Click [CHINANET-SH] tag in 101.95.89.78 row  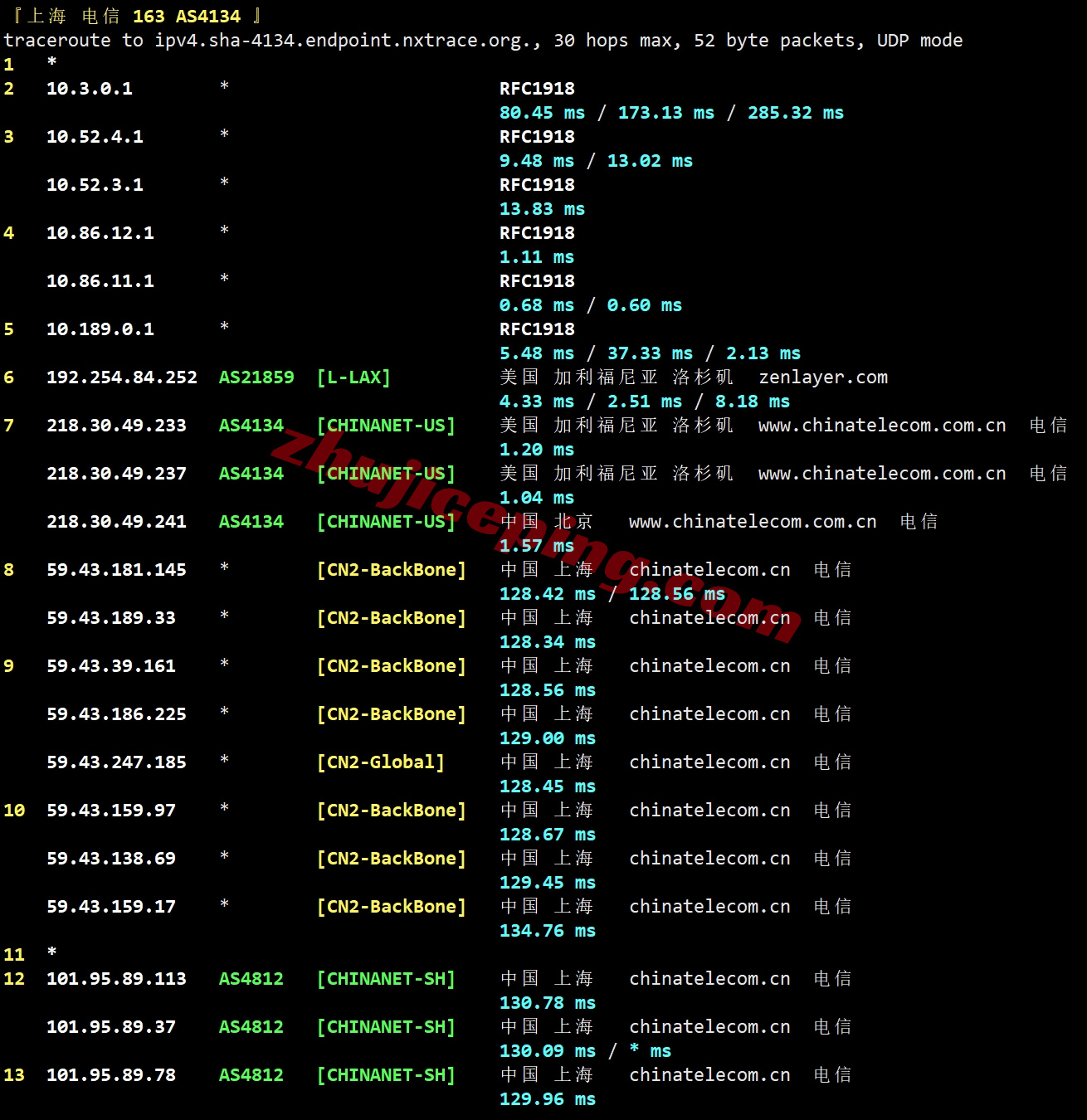pos(386,1075)
